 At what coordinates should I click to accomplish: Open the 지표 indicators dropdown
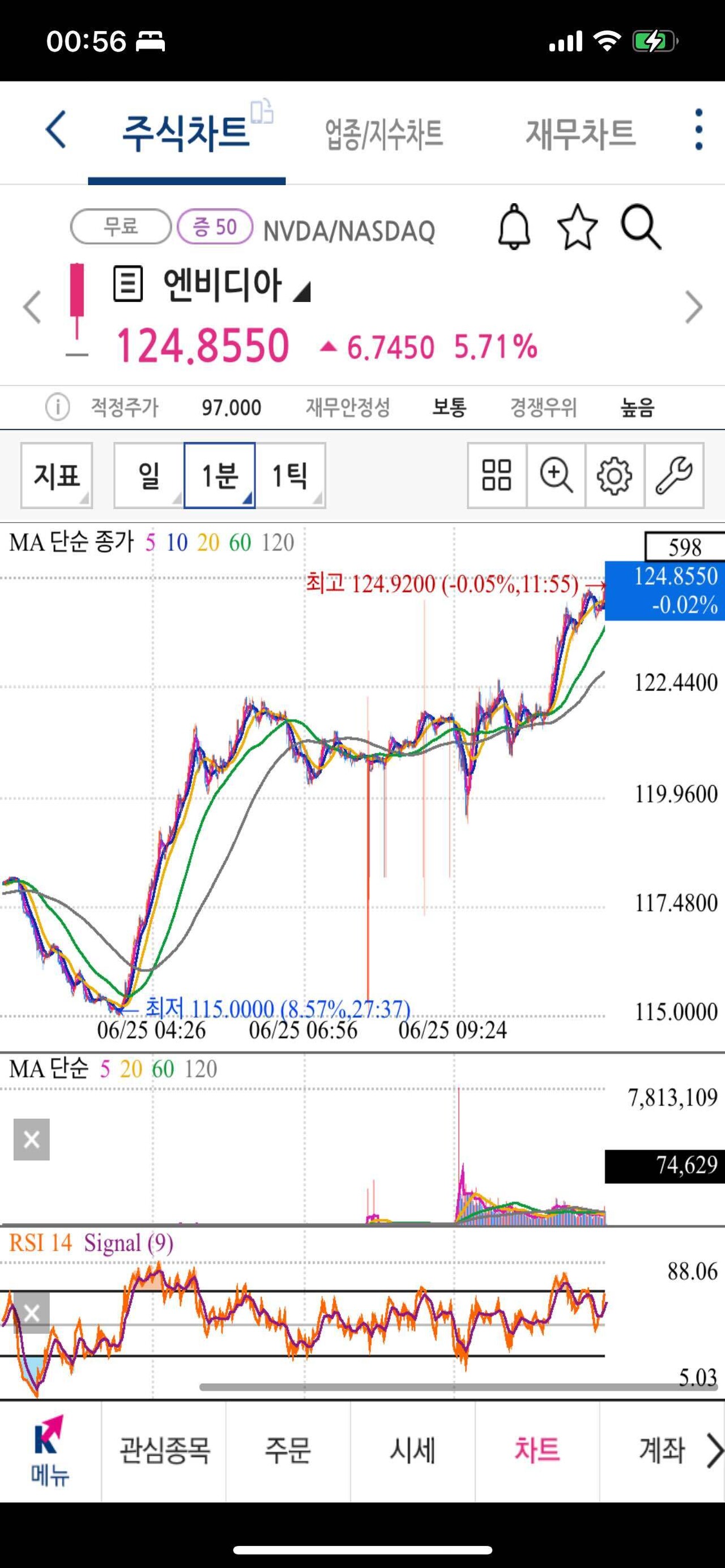point(57,476)
